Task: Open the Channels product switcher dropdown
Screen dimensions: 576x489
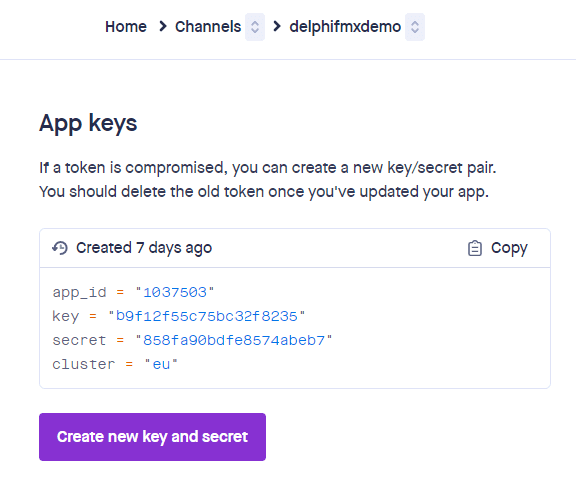Action: (255, 27)
